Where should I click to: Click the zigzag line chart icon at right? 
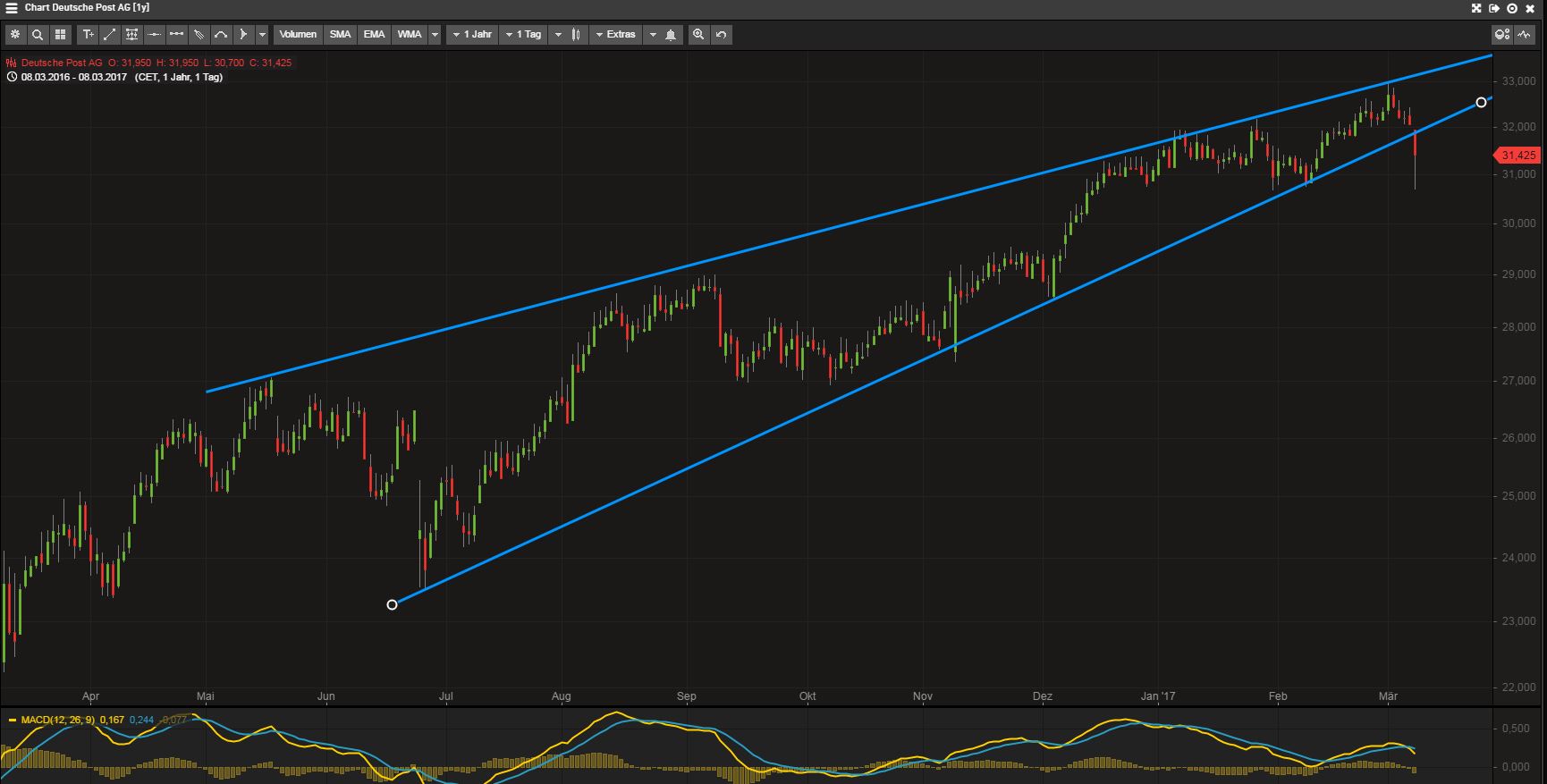[1524, 35]
